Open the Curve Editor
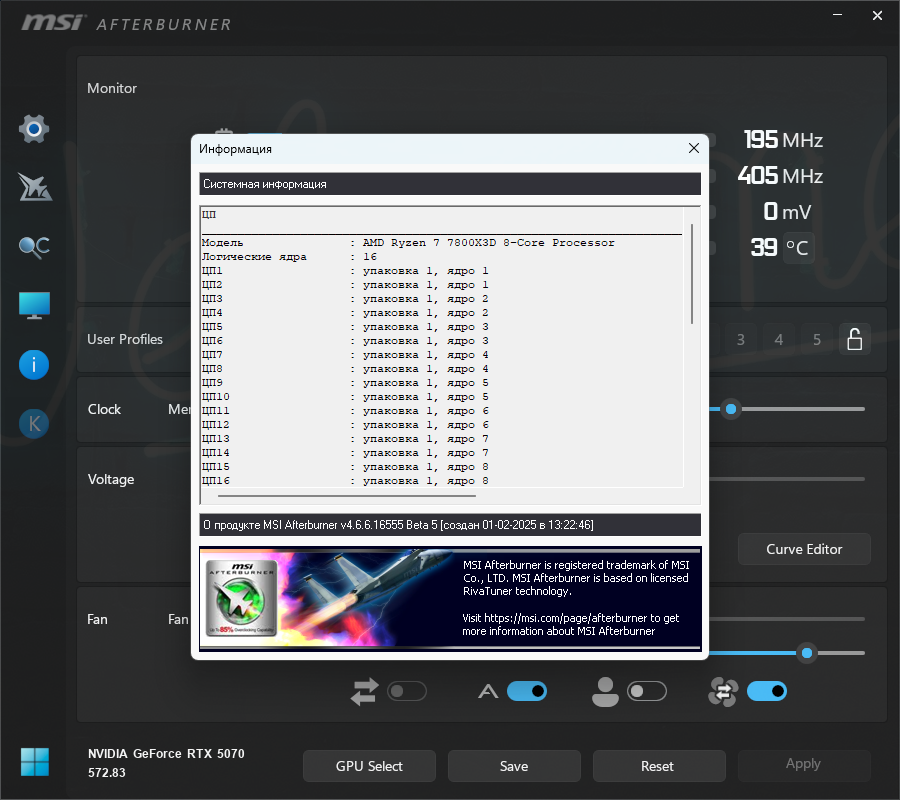 click(x=804, y=549)
